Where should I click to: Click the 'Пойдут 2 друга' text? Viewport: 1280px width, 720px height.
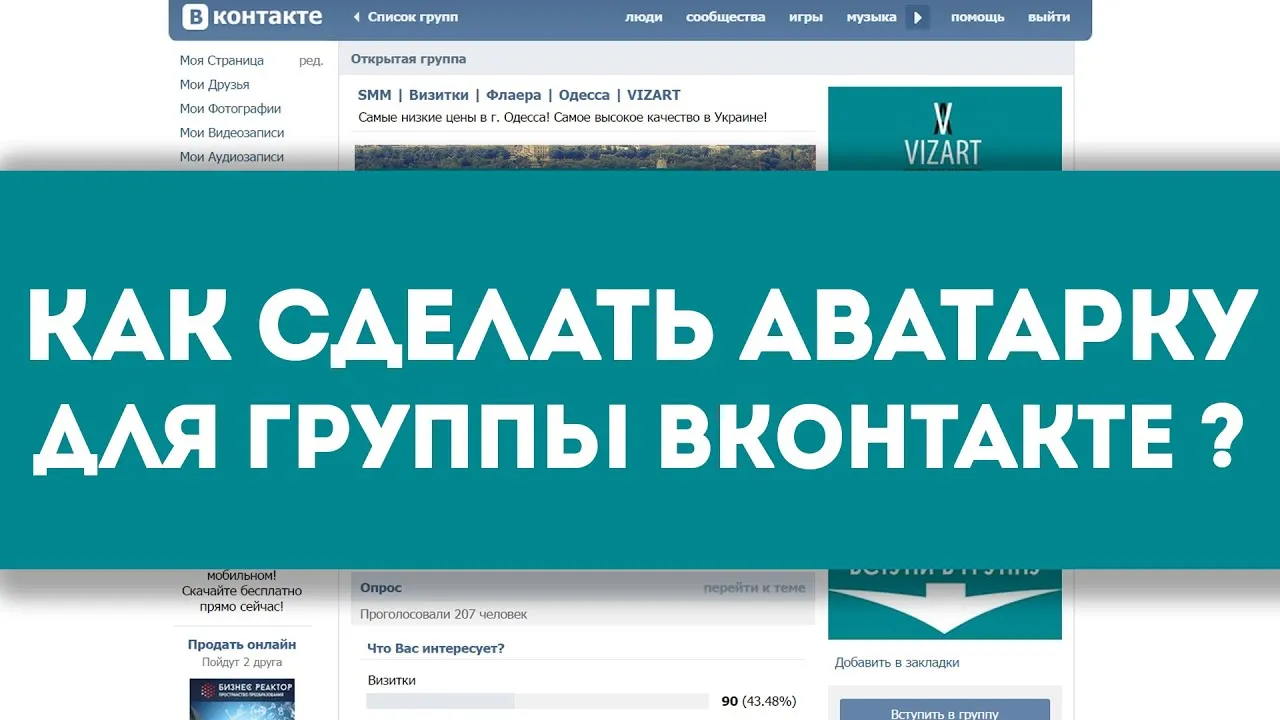pyautogui.click(x=242, y=662)
